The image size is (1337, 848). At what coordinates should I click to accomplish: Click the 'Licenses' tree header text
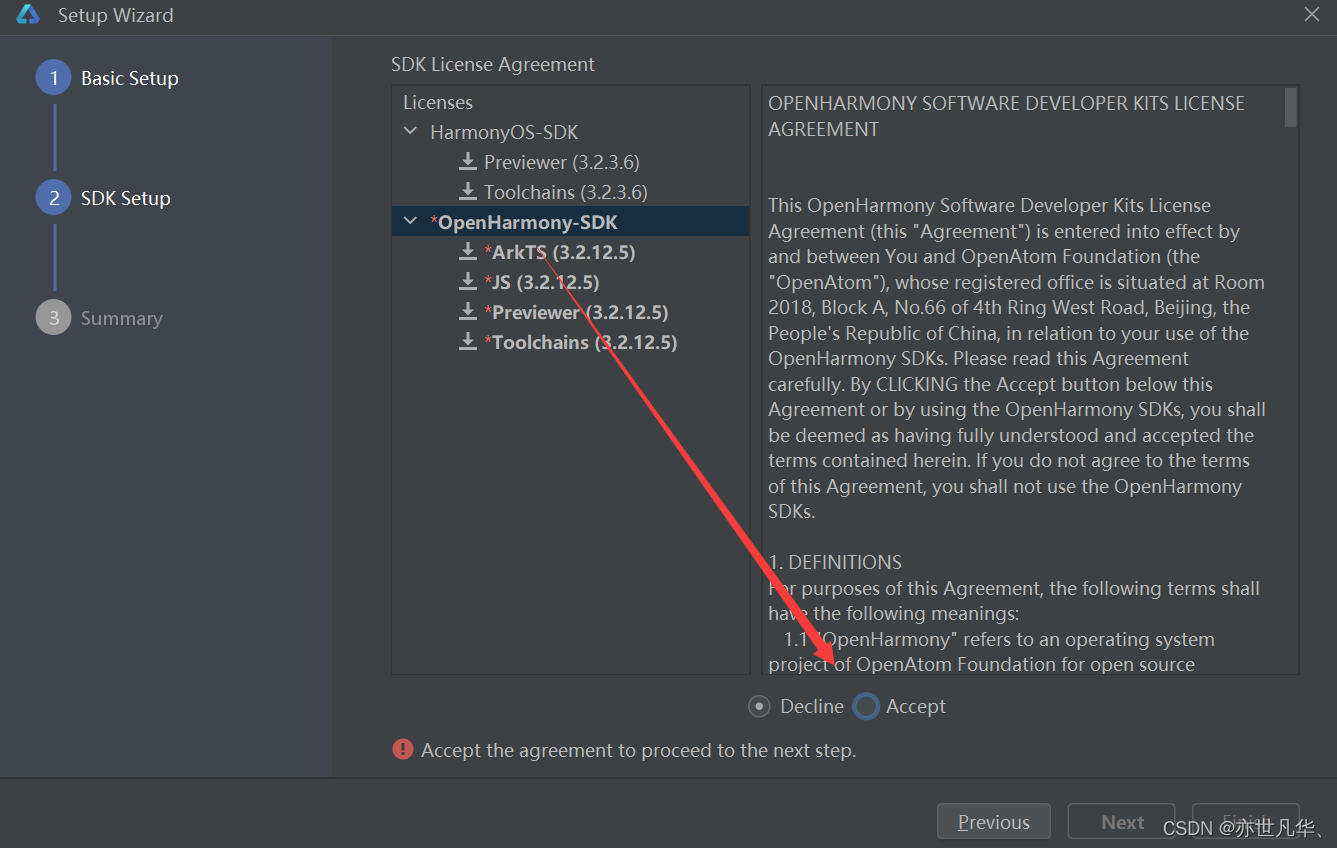pyautogui.click(x=438, y=102)
